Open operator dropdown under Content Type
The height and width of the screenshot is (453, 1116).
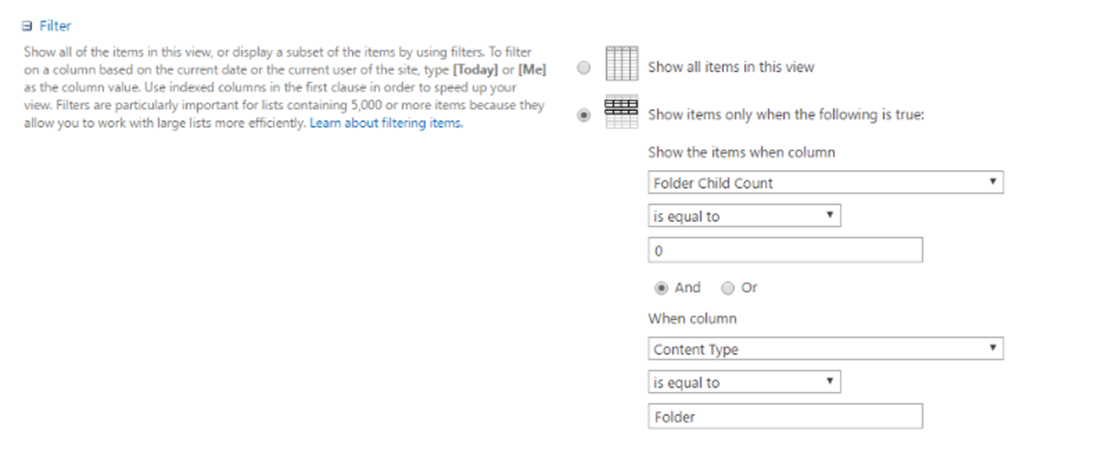pos(744,383)
